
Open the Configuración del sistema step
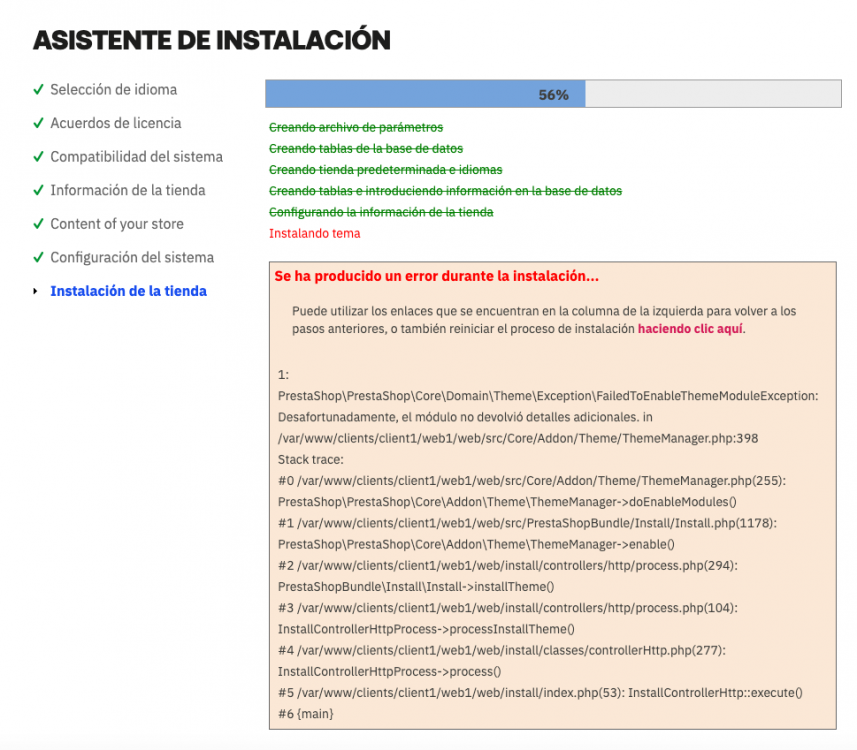coord(132,257)
